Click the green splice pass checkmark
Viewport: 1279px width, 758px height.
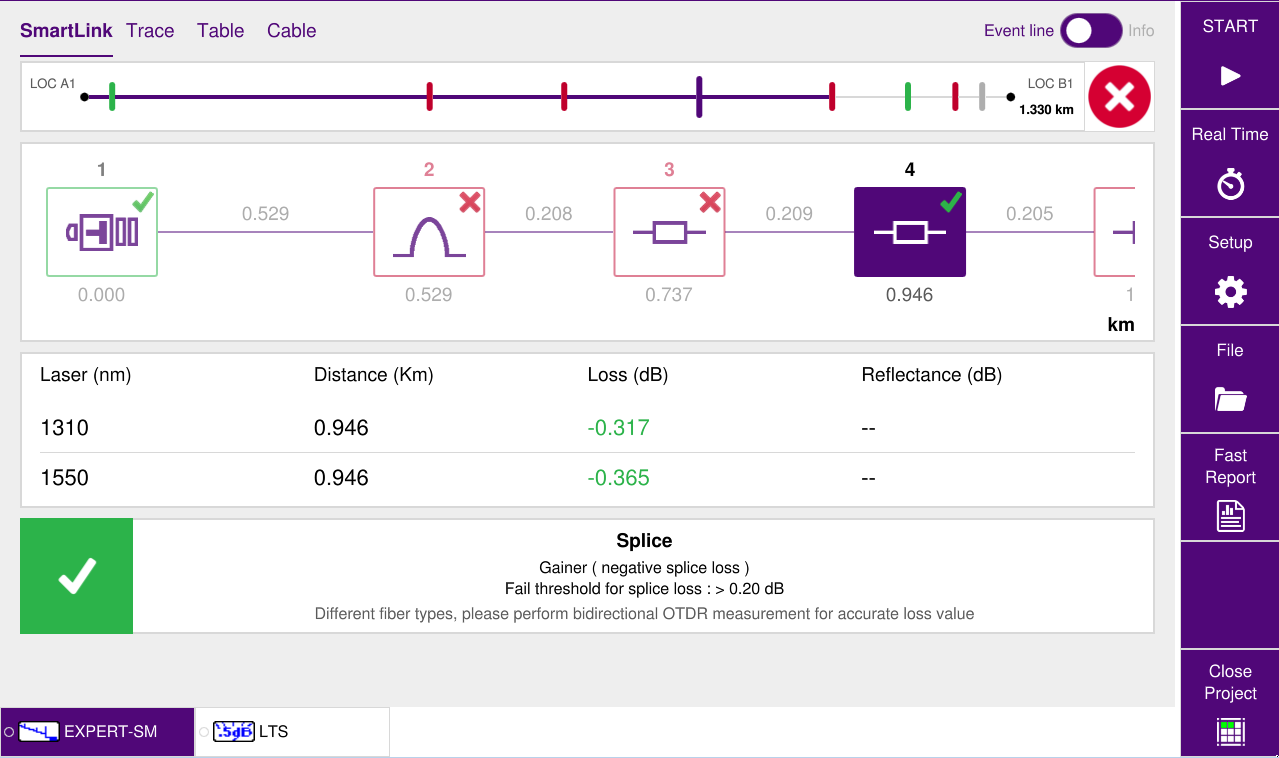click(76, 575)
